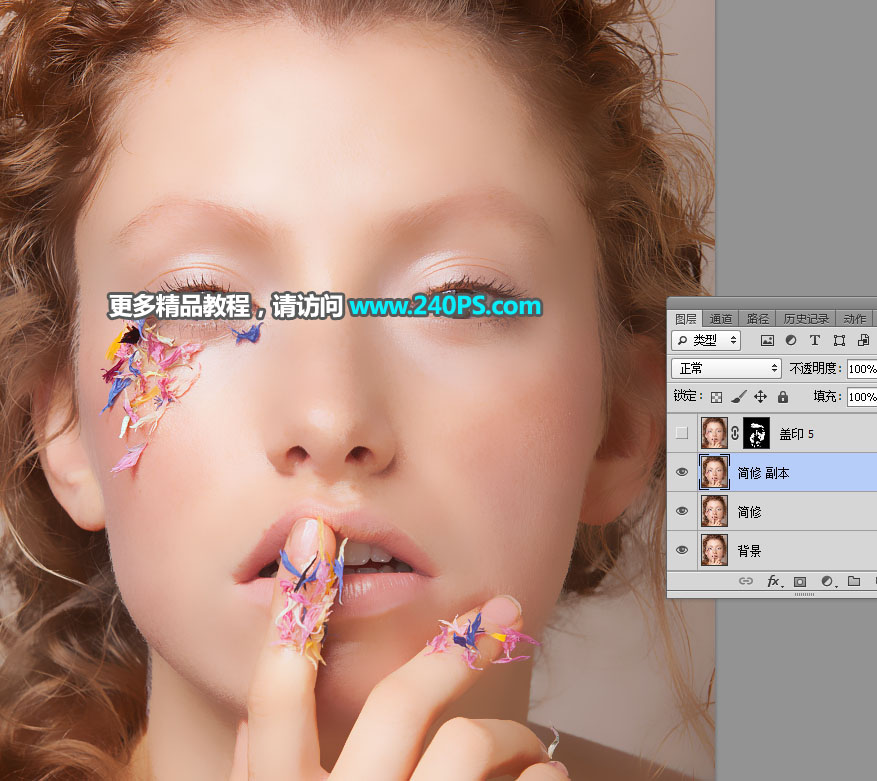The width and height of the screenshot is (877, 781).
Task: Lock all padlock icon
Action: pos(782,397)
